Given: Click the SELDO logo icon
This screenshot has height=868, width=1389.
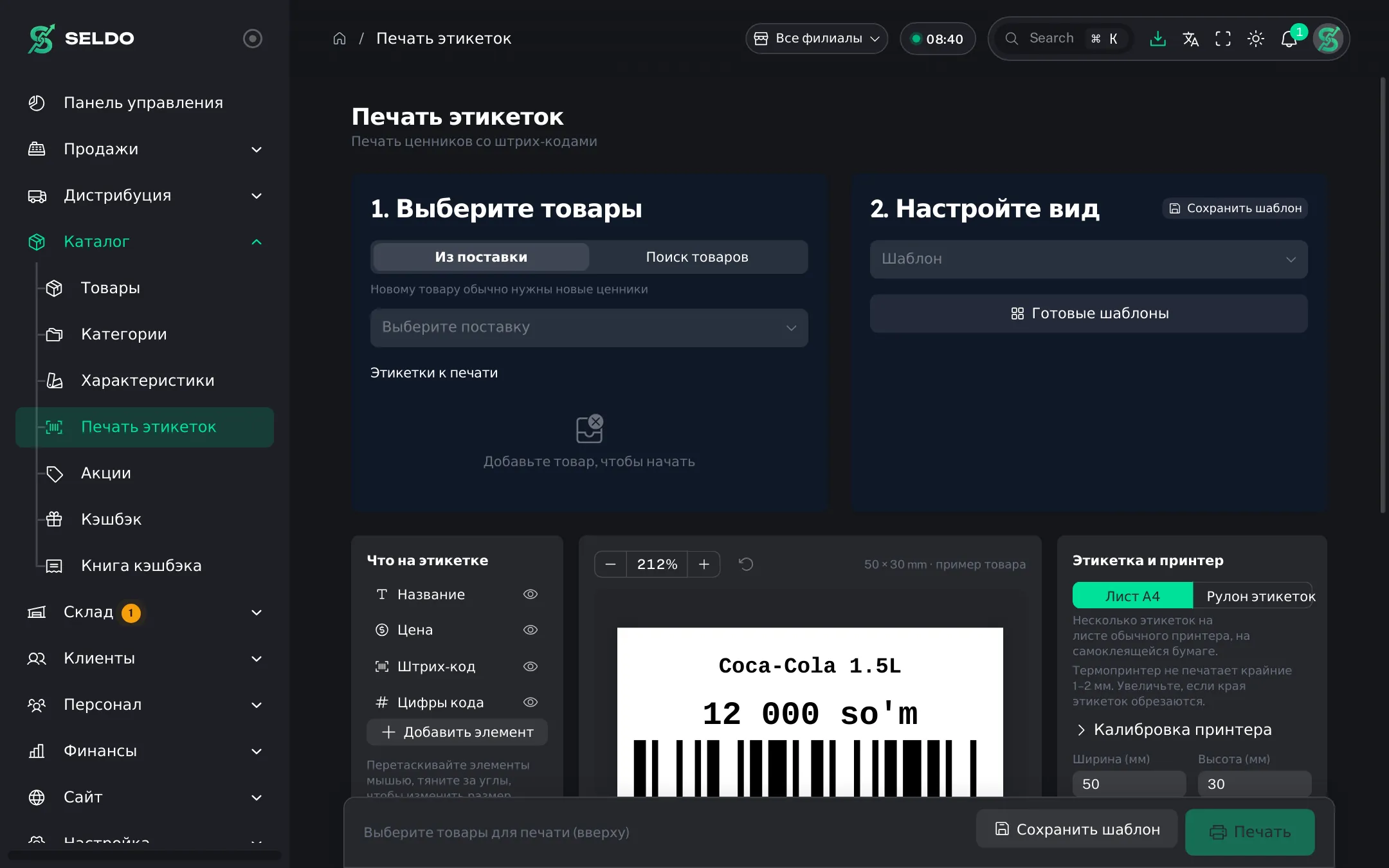Looking at the screenshot, I should [x=41, y=39].
